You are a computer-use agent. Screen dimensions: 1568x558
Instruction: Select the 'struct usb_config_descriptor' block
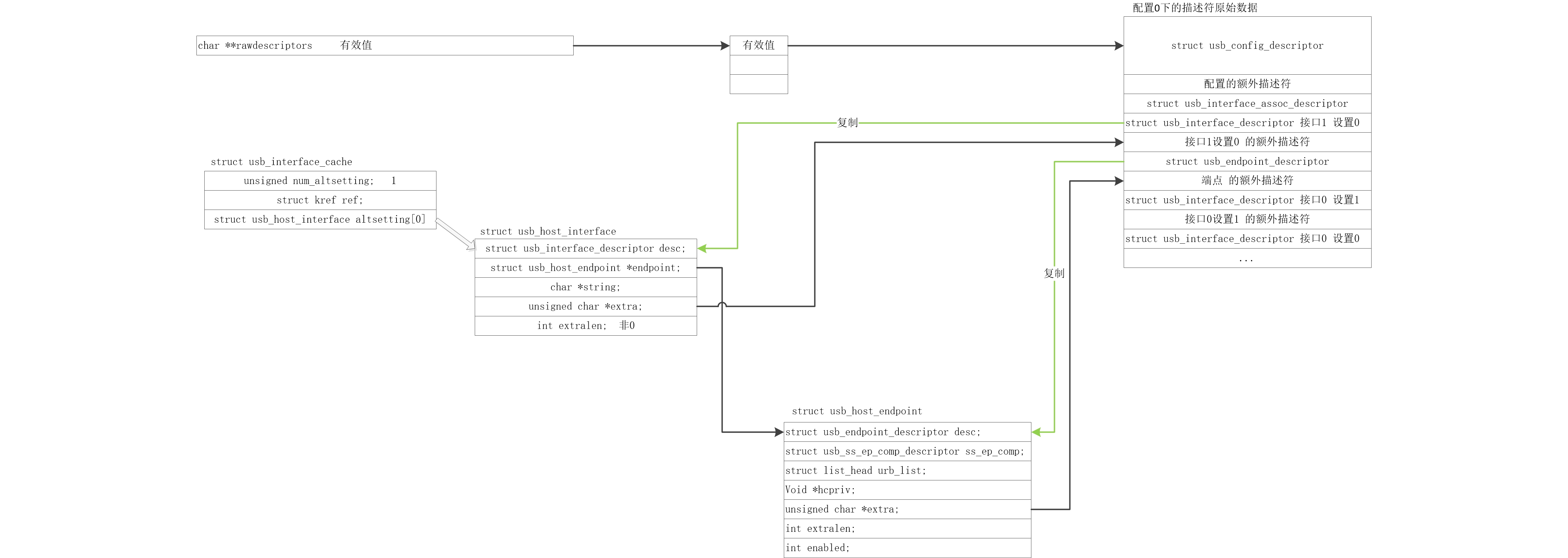(x=1247, y=46)
